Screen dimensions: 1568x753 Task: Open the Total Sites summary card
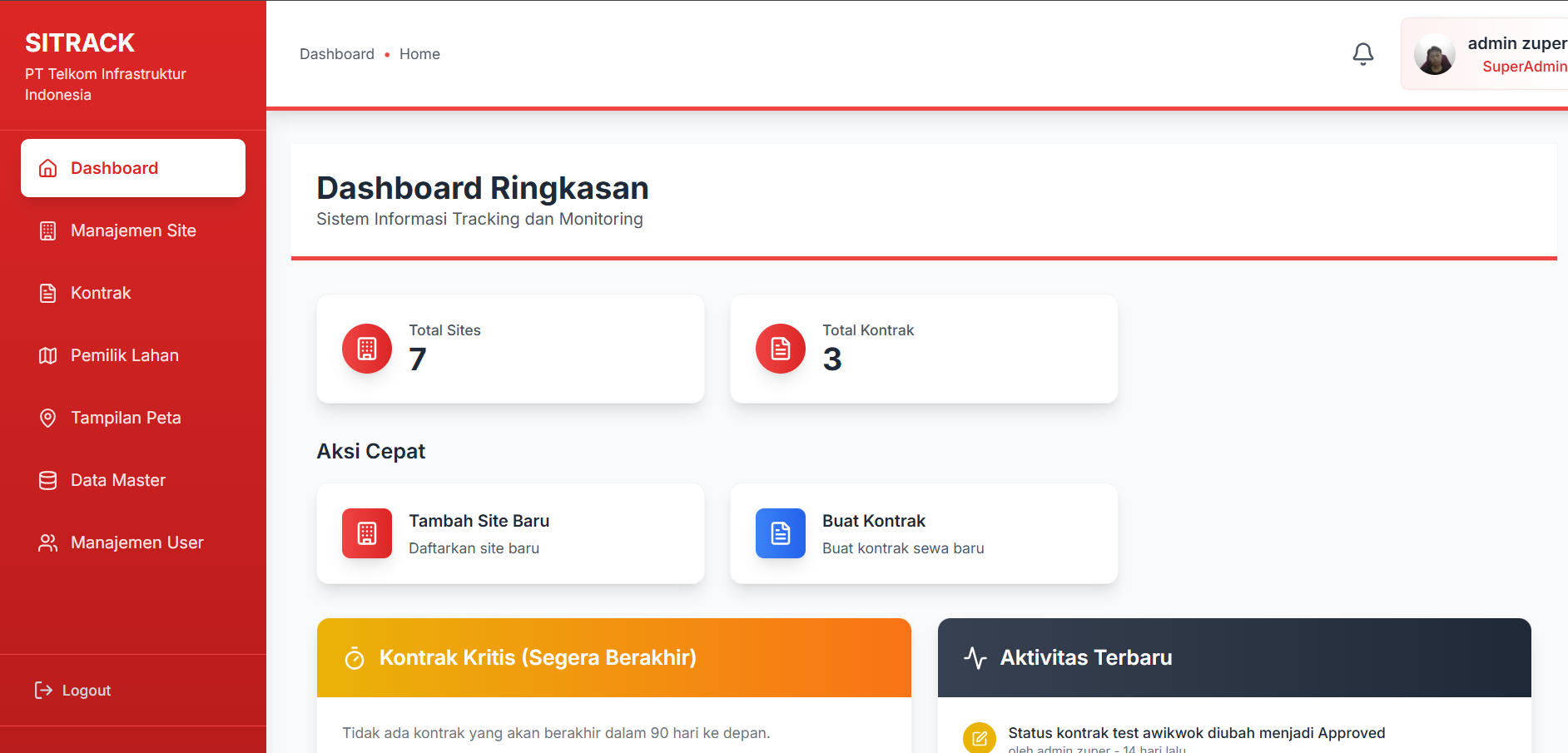(x=510, y=349)
